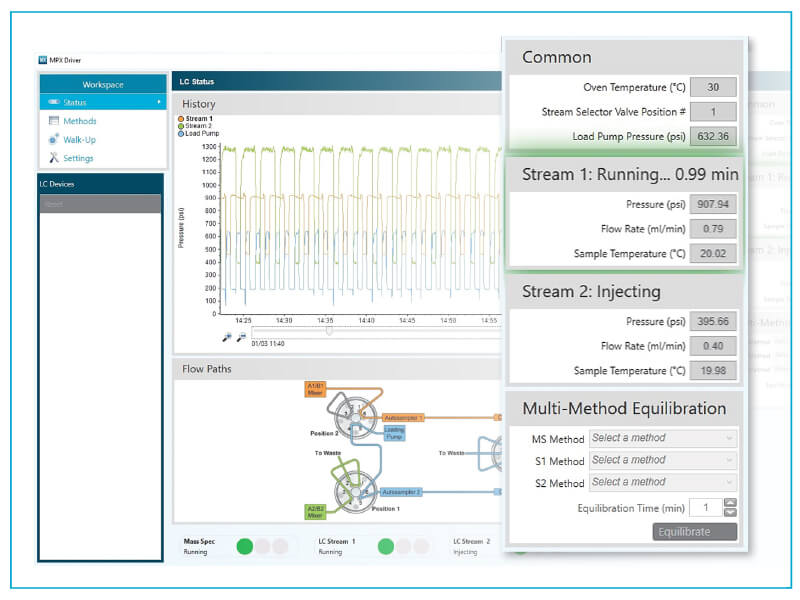800x600 pixels.
Task: Increase Equilibration Time with up arrow
Action: point(730,503)
